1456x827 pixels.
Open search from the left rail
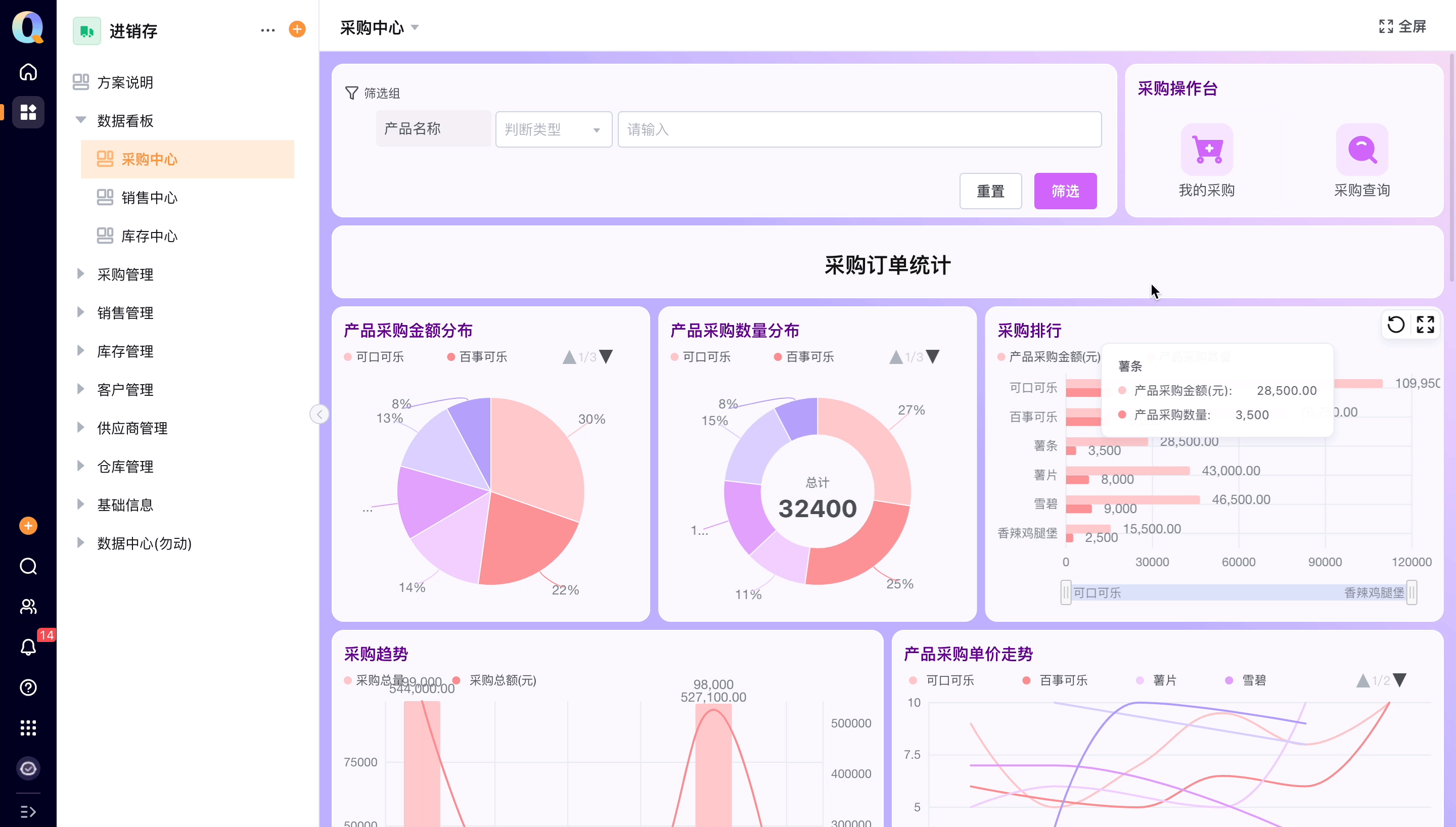click(x=28, y=566)
